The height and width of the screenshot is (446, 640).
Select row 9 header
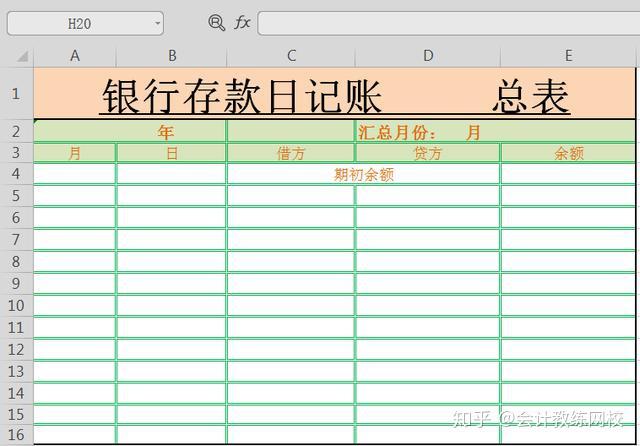tap(16, 284)
